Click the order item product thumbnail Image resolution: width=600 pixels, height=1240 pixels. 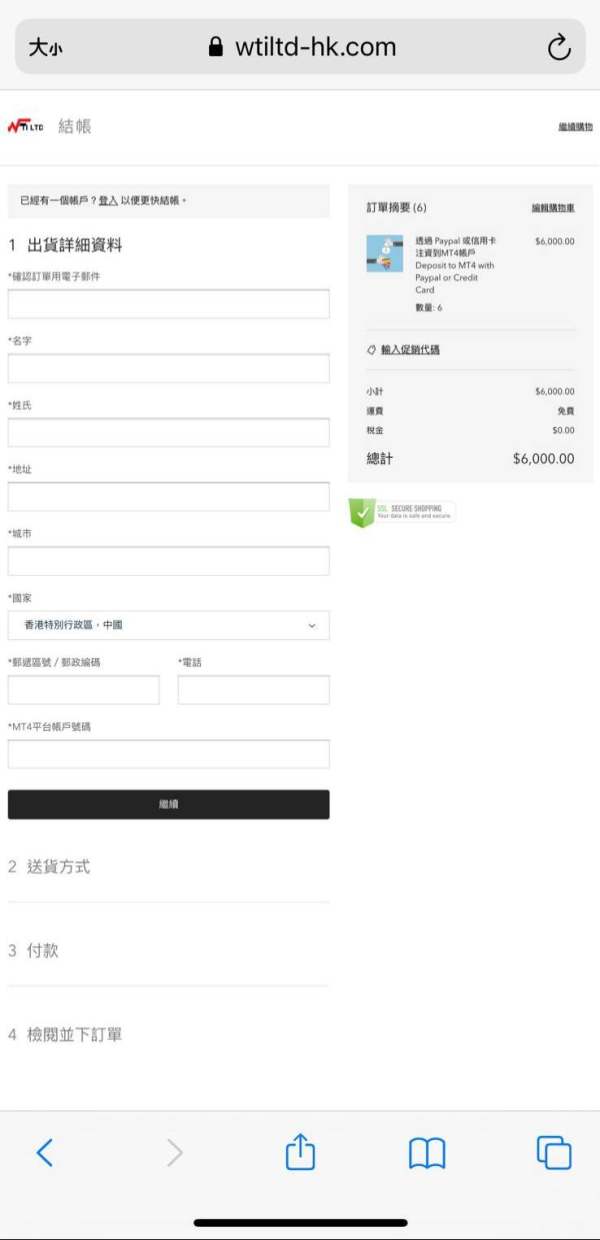pos(385,253)
